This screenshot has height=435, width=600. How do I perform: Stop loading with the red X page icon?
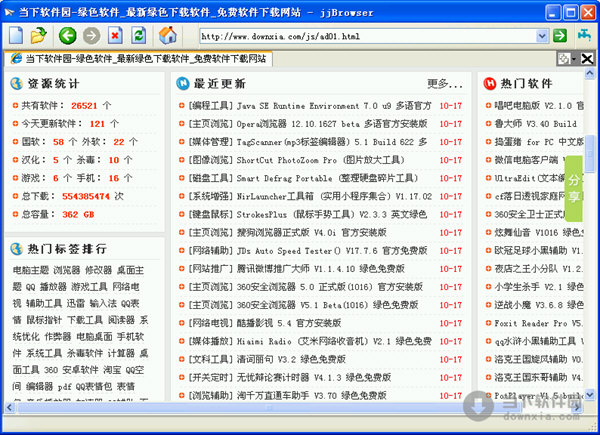click(x=115, y=36)
